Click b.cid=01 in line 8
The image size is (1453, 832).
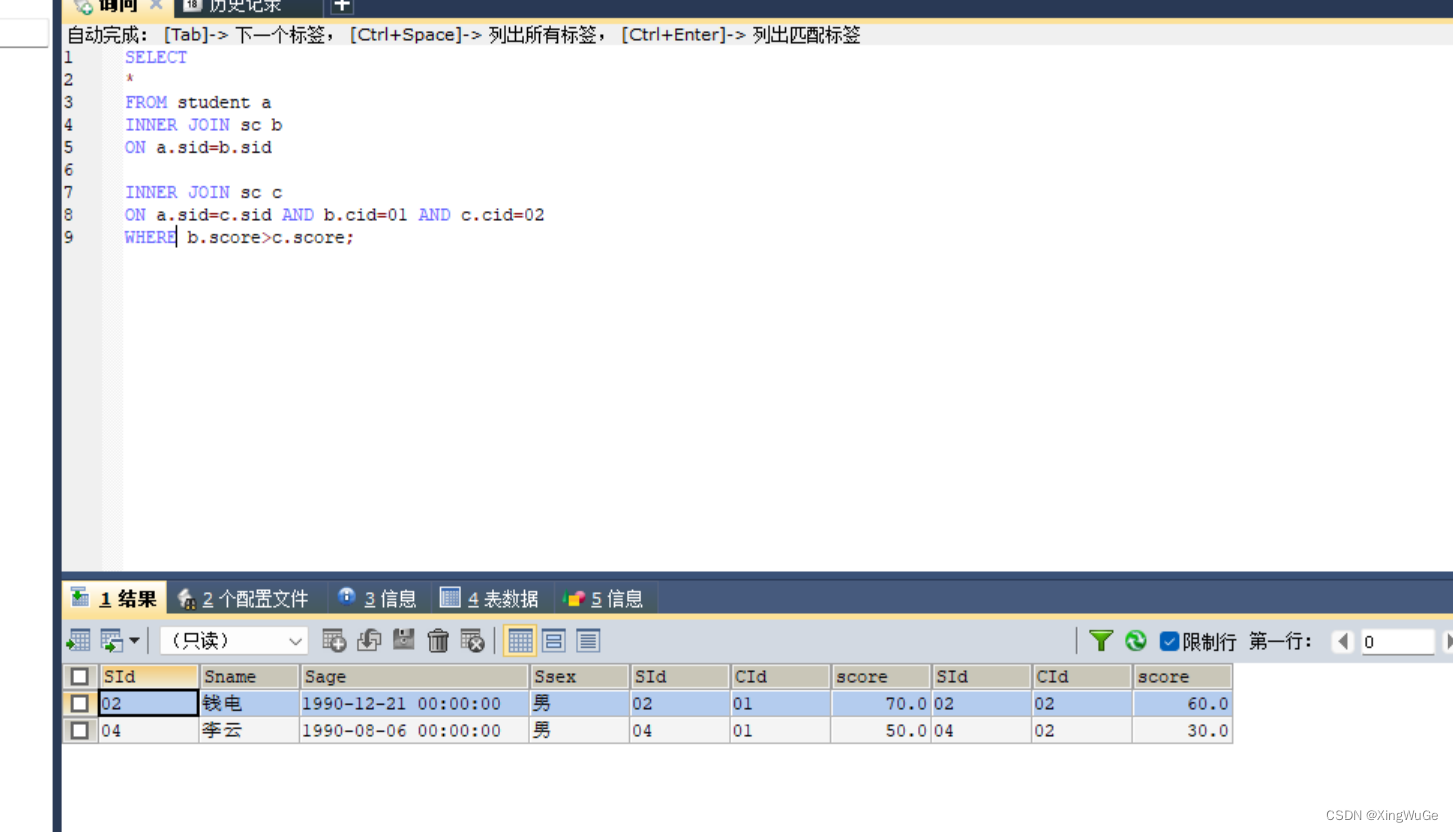coord(365,215)
